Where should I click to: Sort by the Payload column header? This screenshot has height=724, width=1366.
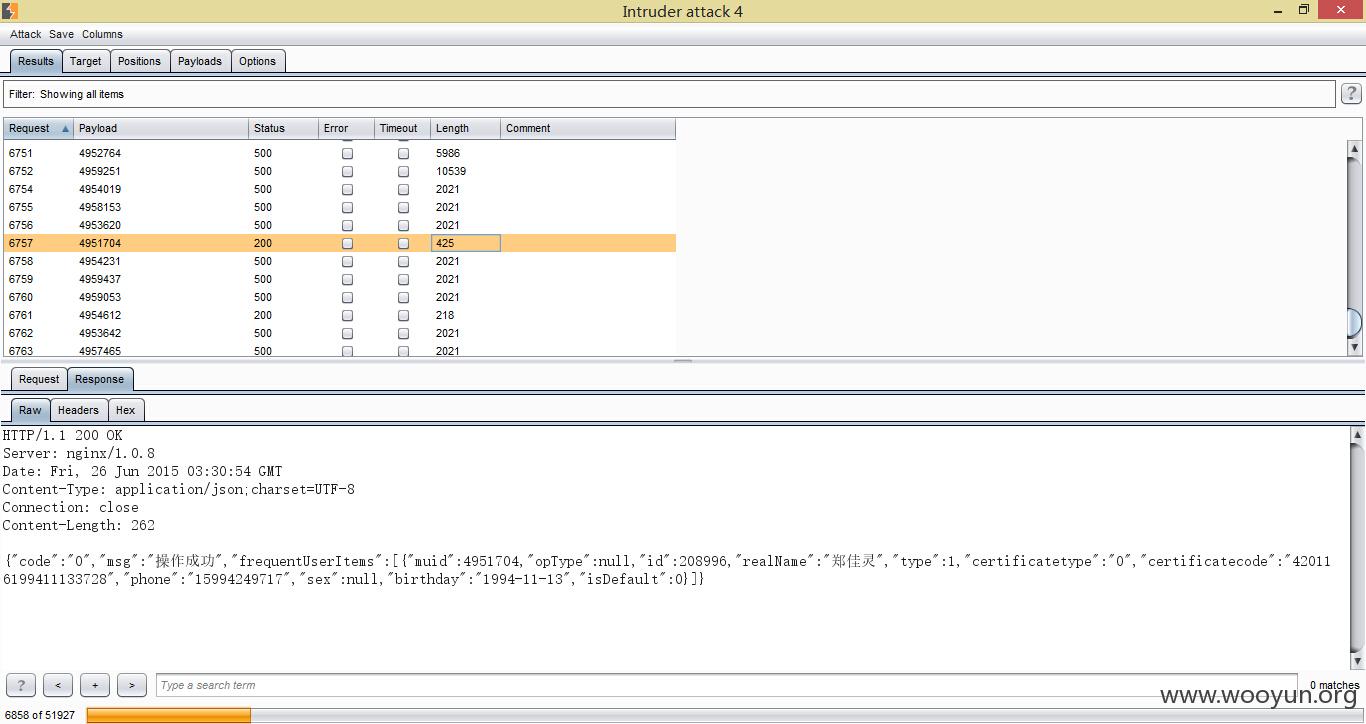pos(161,128)
